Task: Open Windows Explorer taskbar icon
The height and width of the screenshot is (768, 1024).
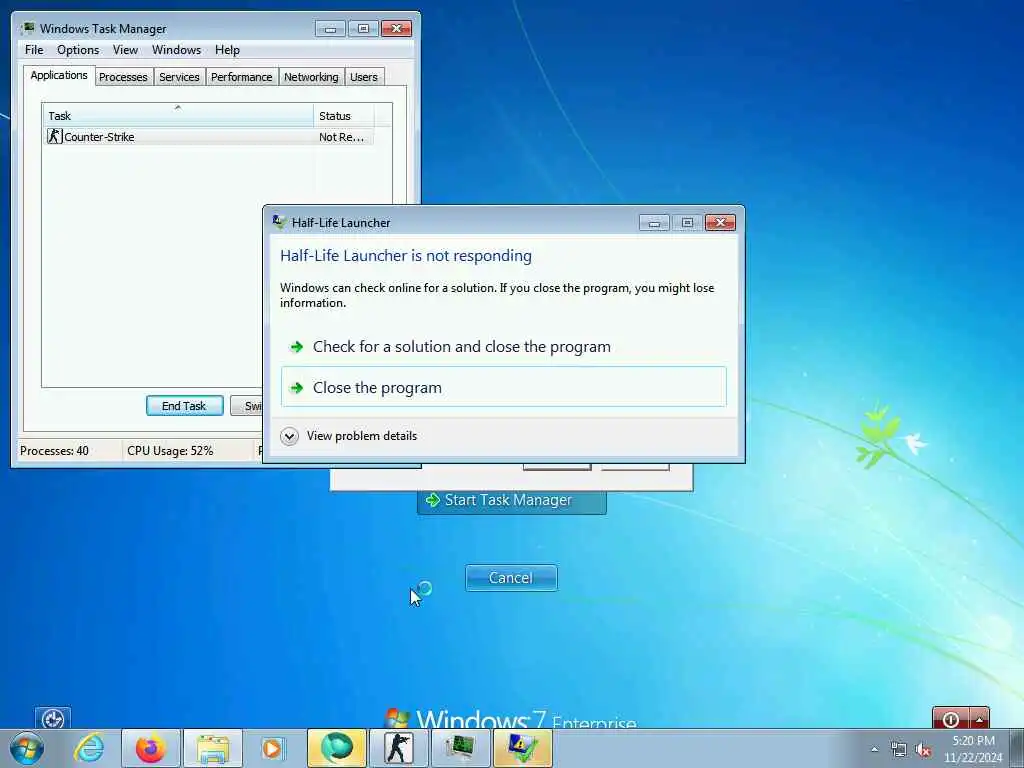Action: (x=213, y=748)
